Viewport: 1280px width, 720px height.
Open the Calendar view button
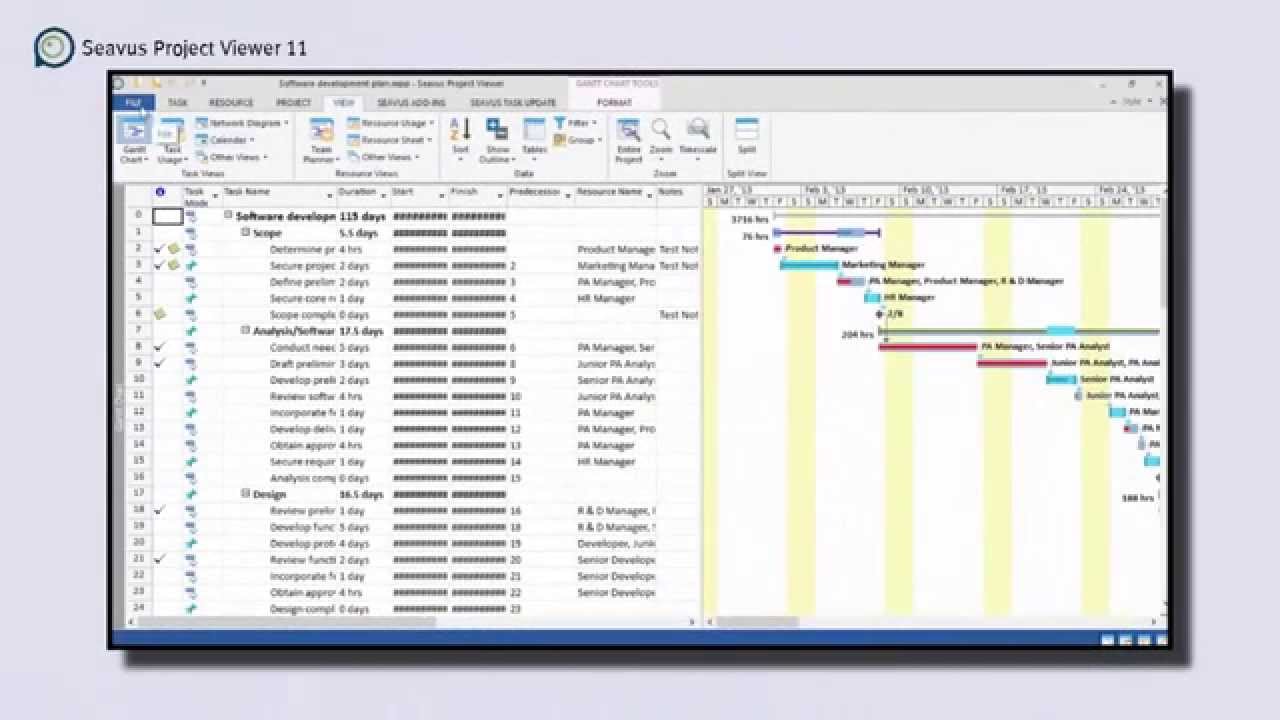224,140
